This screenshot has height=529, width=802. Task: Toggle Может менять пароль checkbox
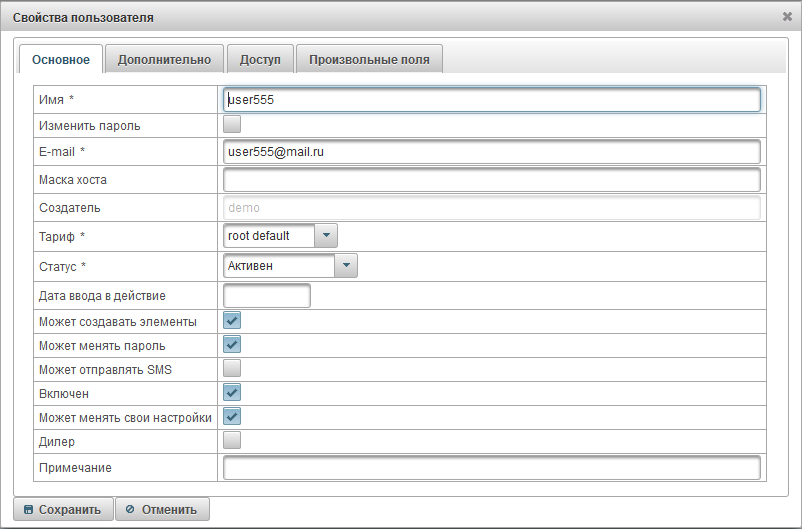point(232,345)
